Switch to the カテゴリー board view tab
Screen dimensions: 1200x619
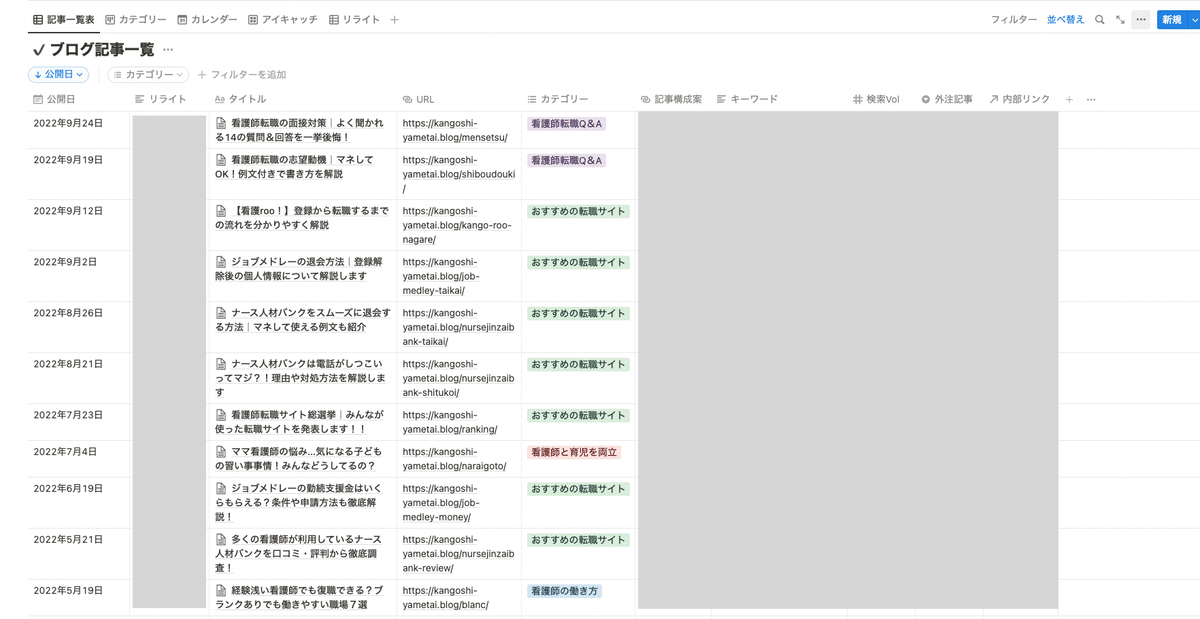tap(136, 19)
